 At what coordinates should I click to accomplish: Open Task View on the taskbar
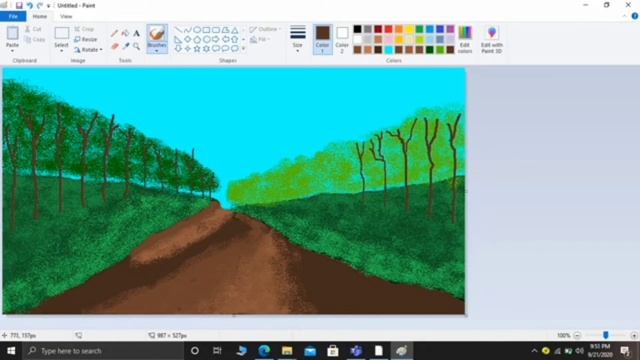pos(217,351)
